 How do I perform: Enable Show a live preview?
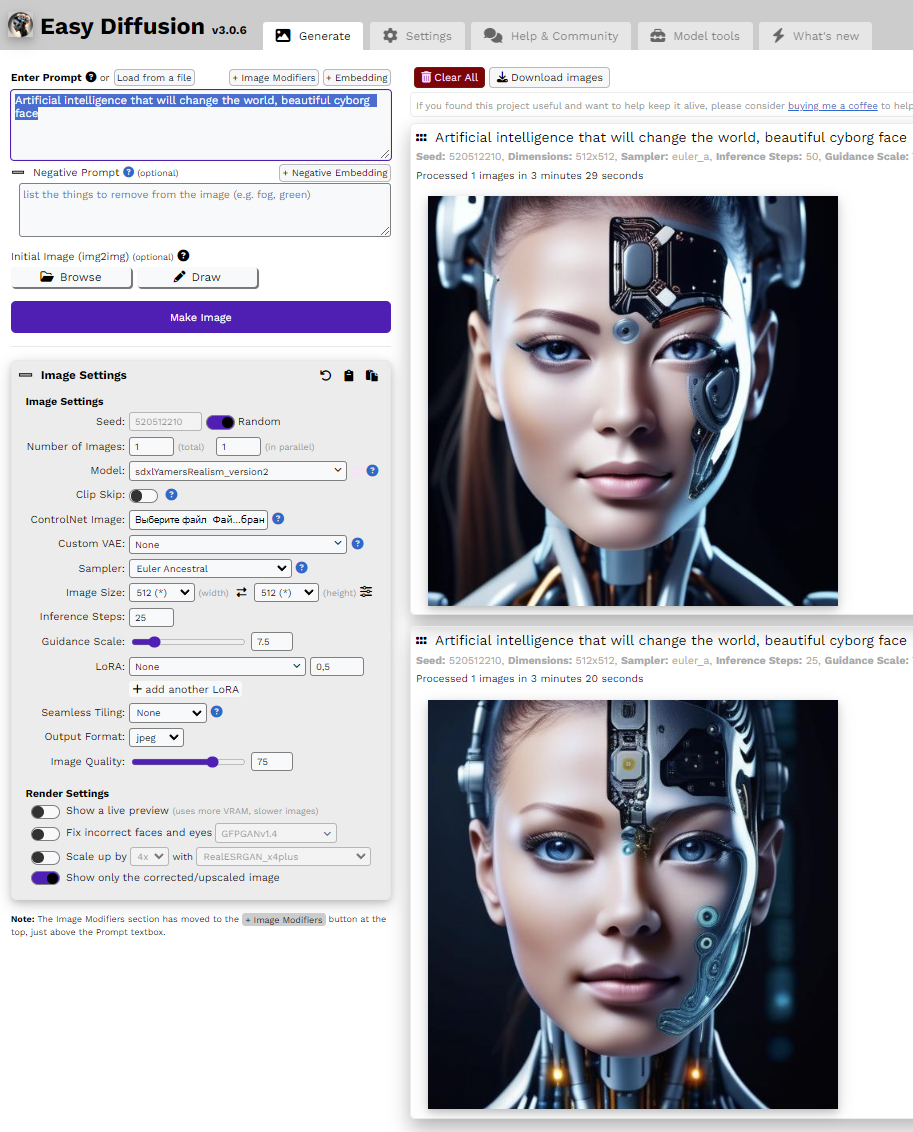point(45,811)
